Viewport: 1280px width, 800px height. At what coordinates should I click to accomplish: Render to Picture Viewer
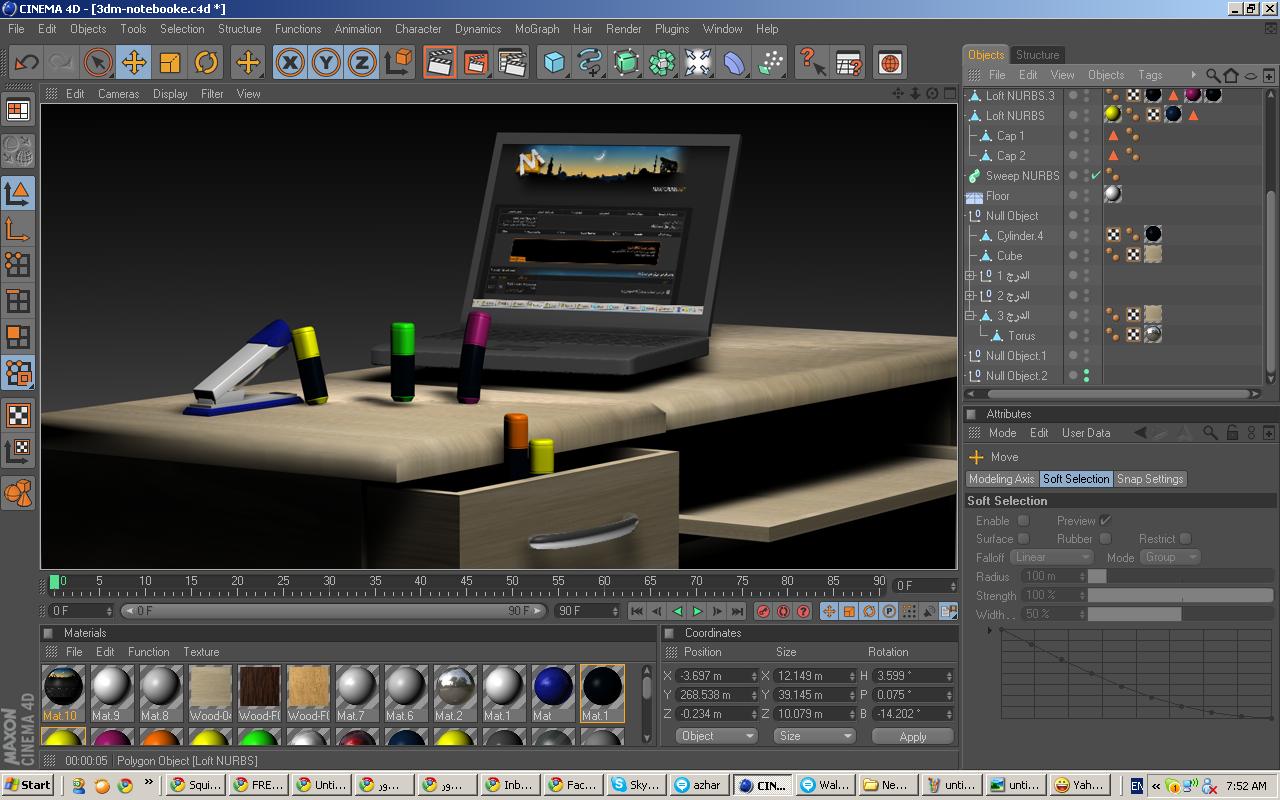click(x=476, y=63)
